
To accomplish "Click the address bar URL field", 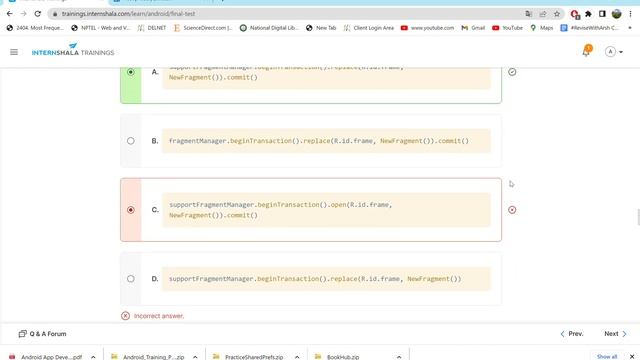I will (286, 13).
